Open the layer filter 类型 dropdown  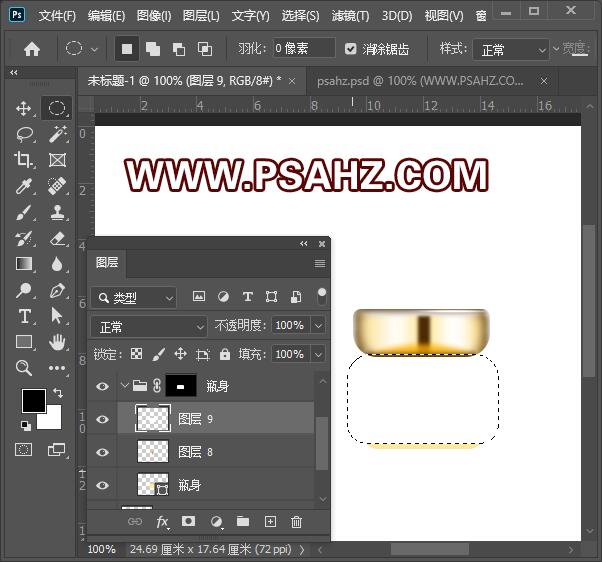click(134, 297)
